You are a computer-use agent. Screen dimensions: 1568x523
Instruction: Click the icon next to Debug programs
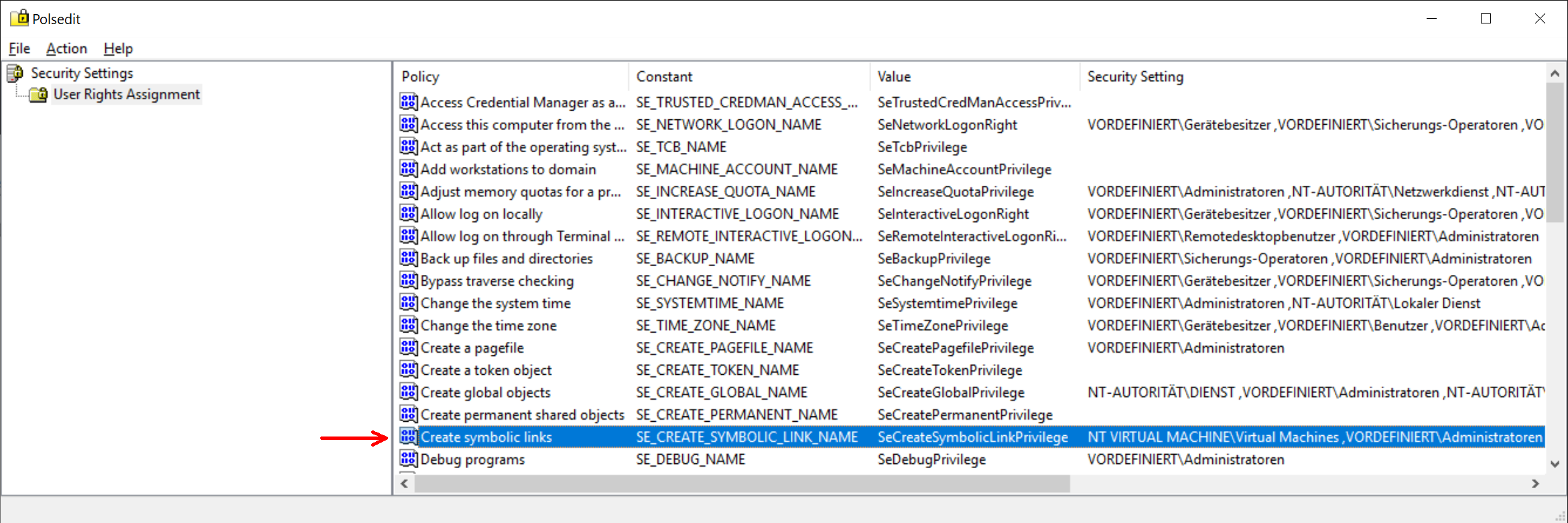click(x=409, y=459)
